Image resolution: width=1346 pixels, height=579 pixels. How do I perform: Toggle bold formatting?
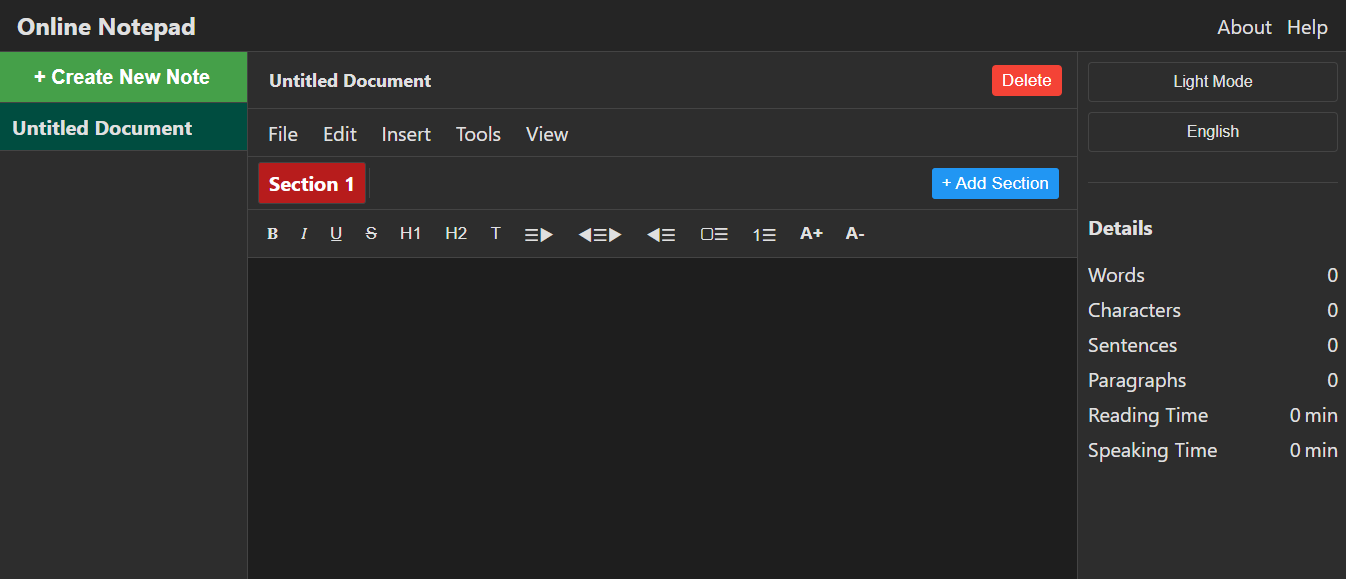(x=272, y=233)
